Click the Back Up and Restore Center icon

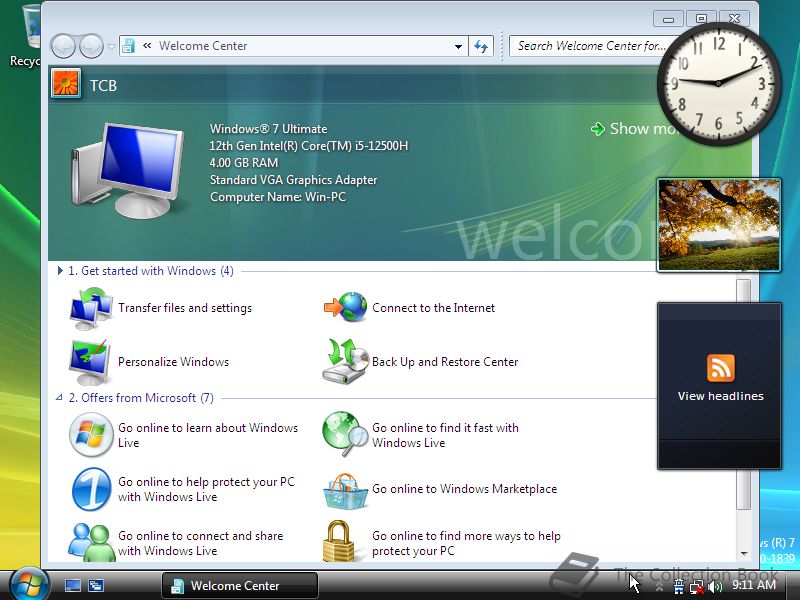point(345,361)
